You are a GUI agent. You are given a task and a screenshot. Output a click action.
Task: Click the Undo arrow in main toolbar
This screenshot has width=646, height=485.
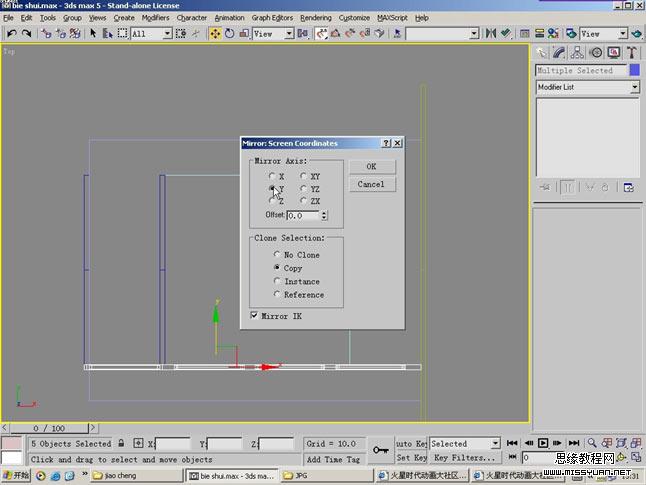12,33
